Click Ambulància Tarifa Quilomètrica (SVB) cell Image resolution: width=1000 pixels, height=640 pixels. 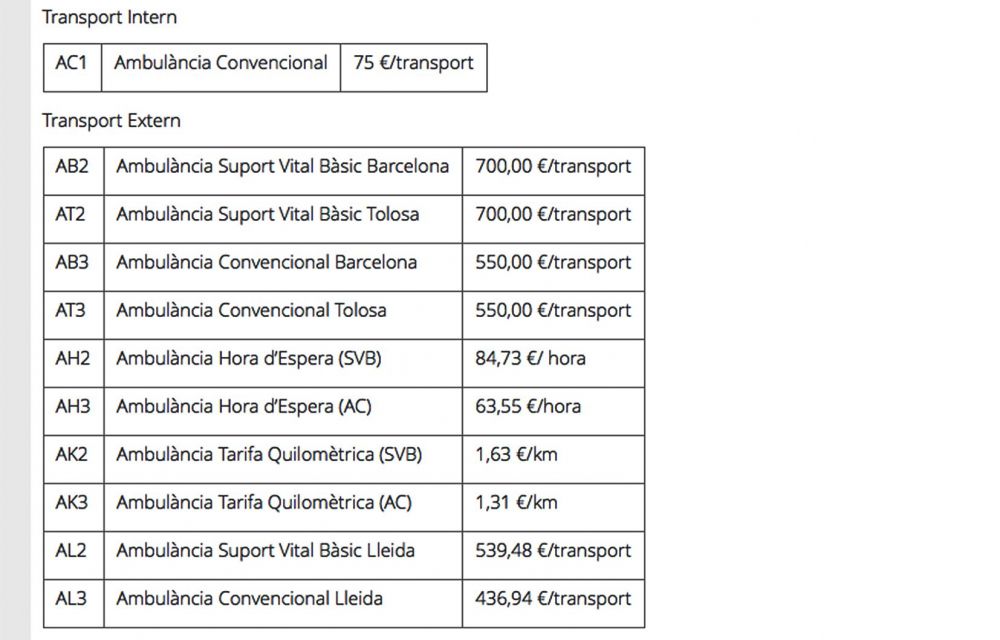[x=269, y=454]
